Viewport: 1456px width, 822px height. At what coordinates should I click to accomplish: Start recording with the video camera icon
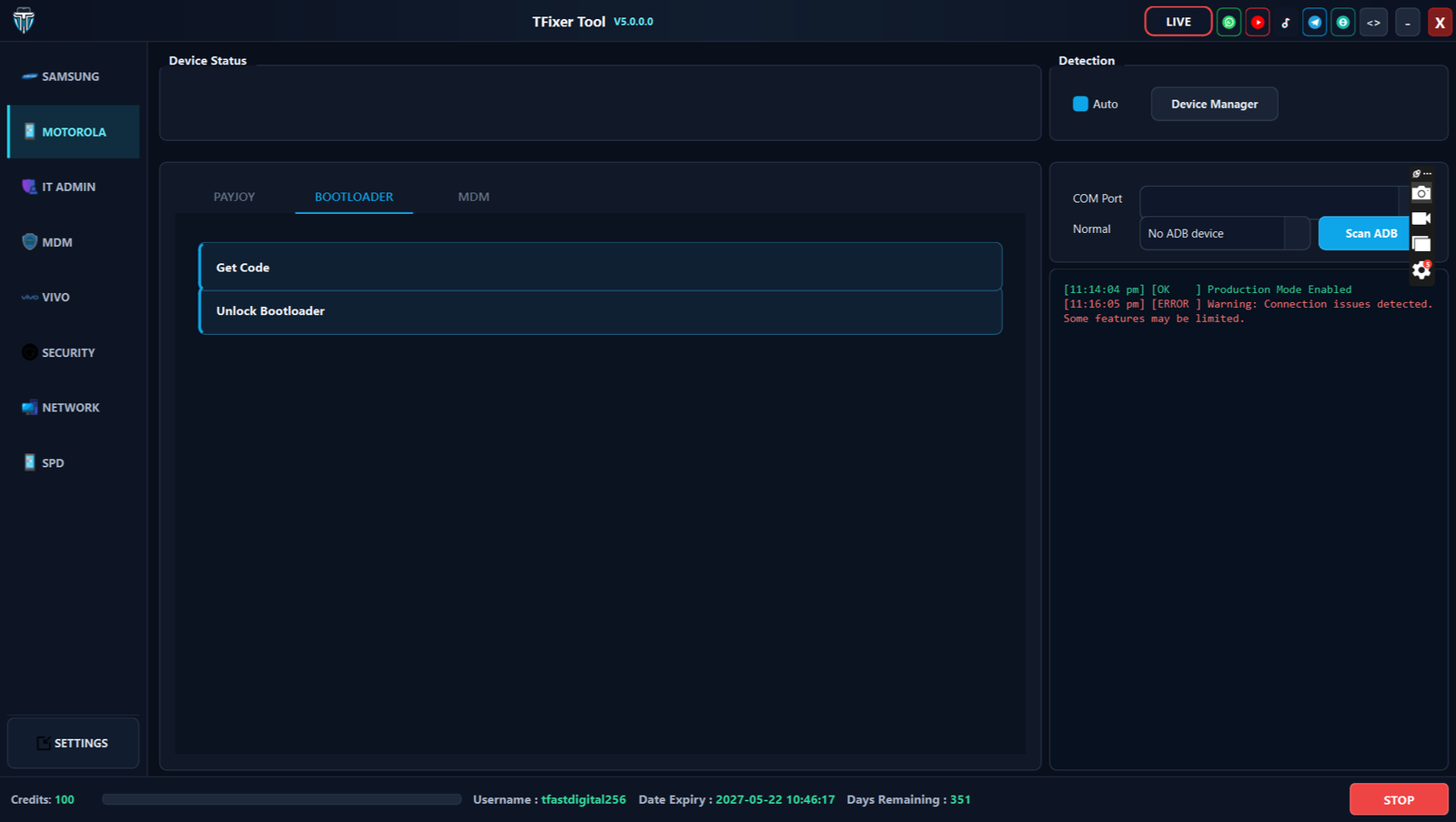click(1421, 218)
